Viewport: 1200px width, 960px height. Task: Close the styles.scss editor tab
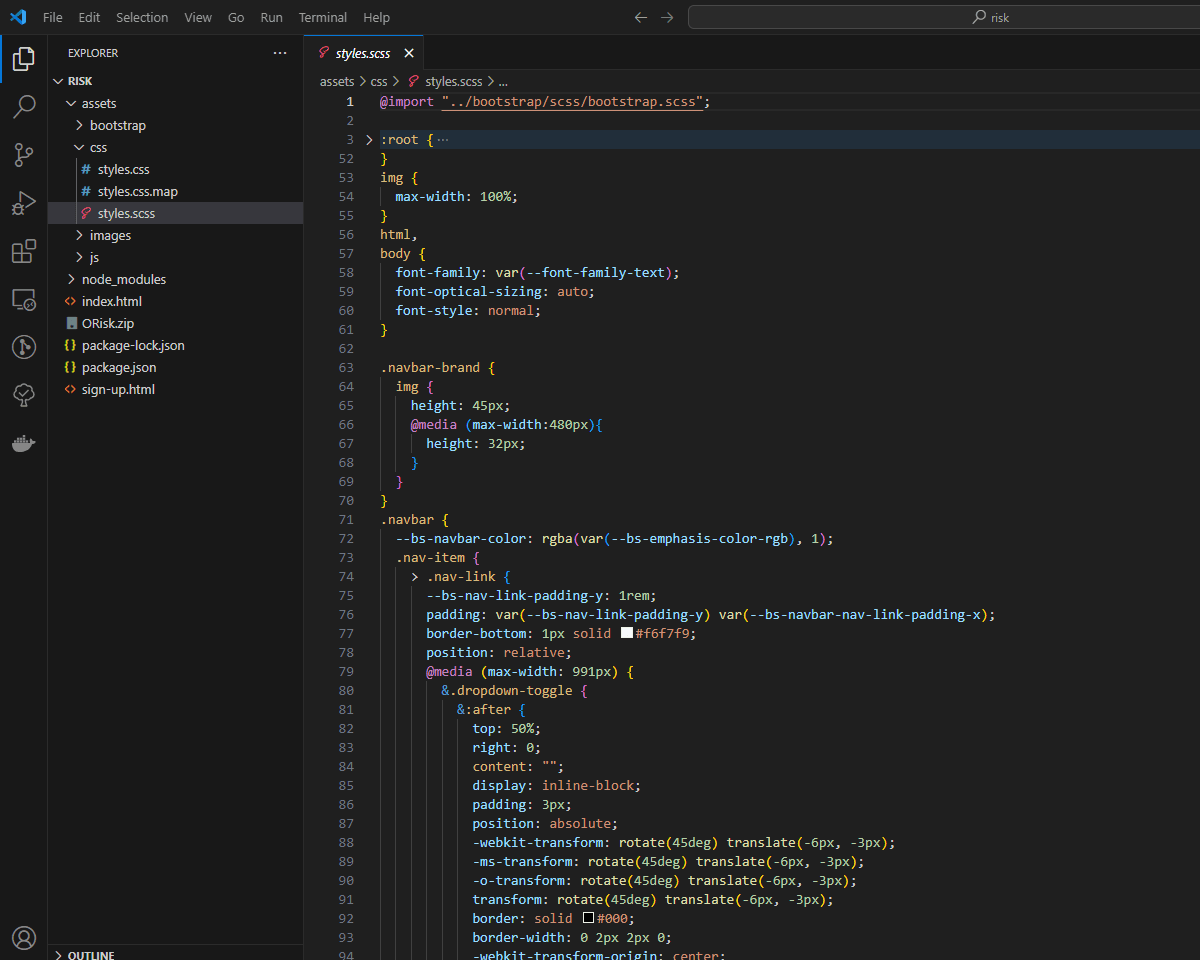coord(409,53)
